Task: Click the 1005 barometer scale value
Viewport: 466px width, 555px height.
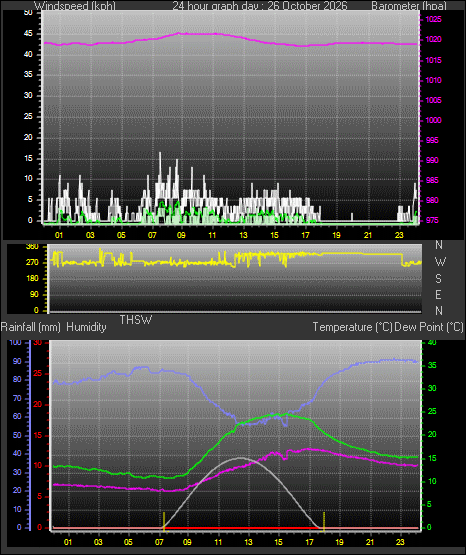Action: [x=433, y=100]
